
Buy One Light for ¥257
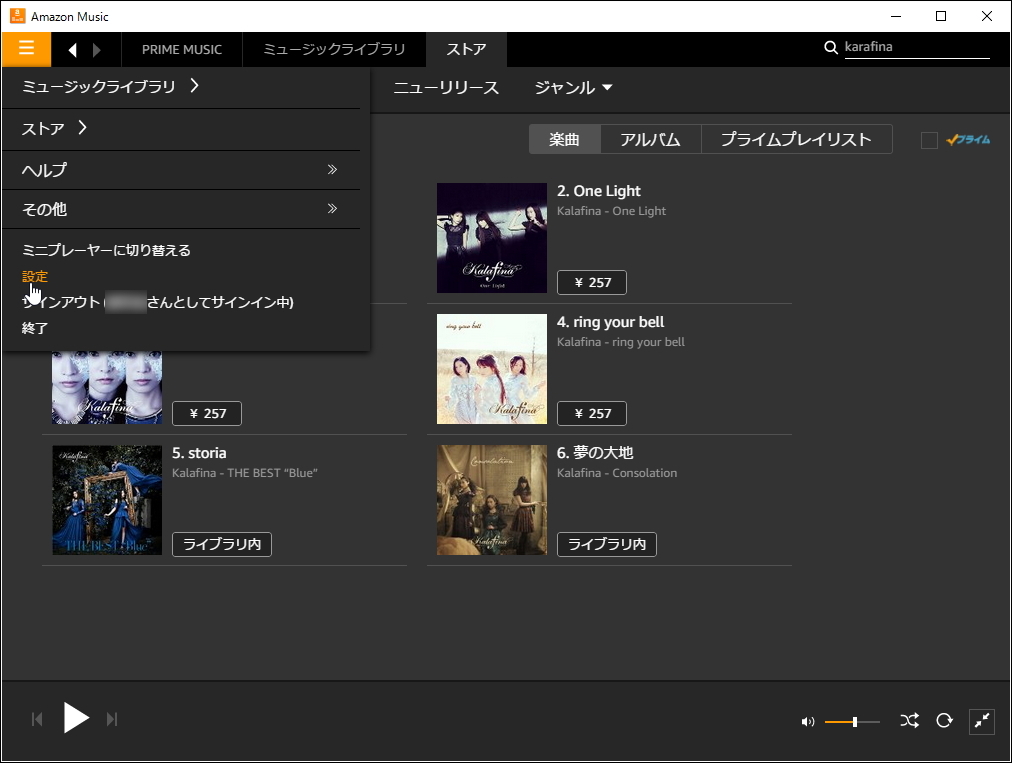click(x=591, y=282)
